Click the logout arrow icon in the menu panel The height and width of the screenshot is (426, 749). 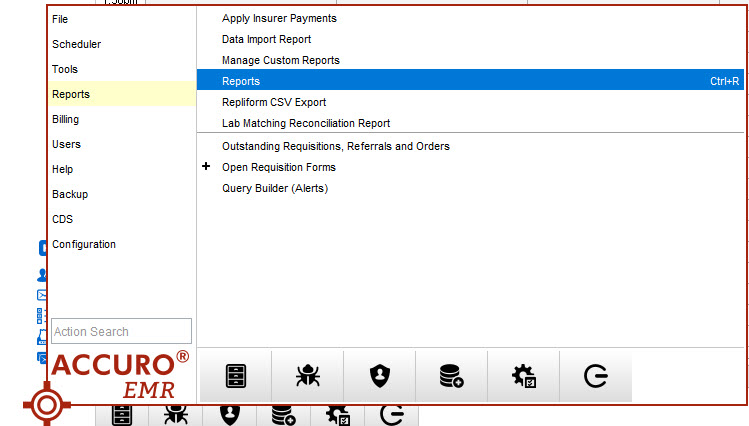coord(595,376)
